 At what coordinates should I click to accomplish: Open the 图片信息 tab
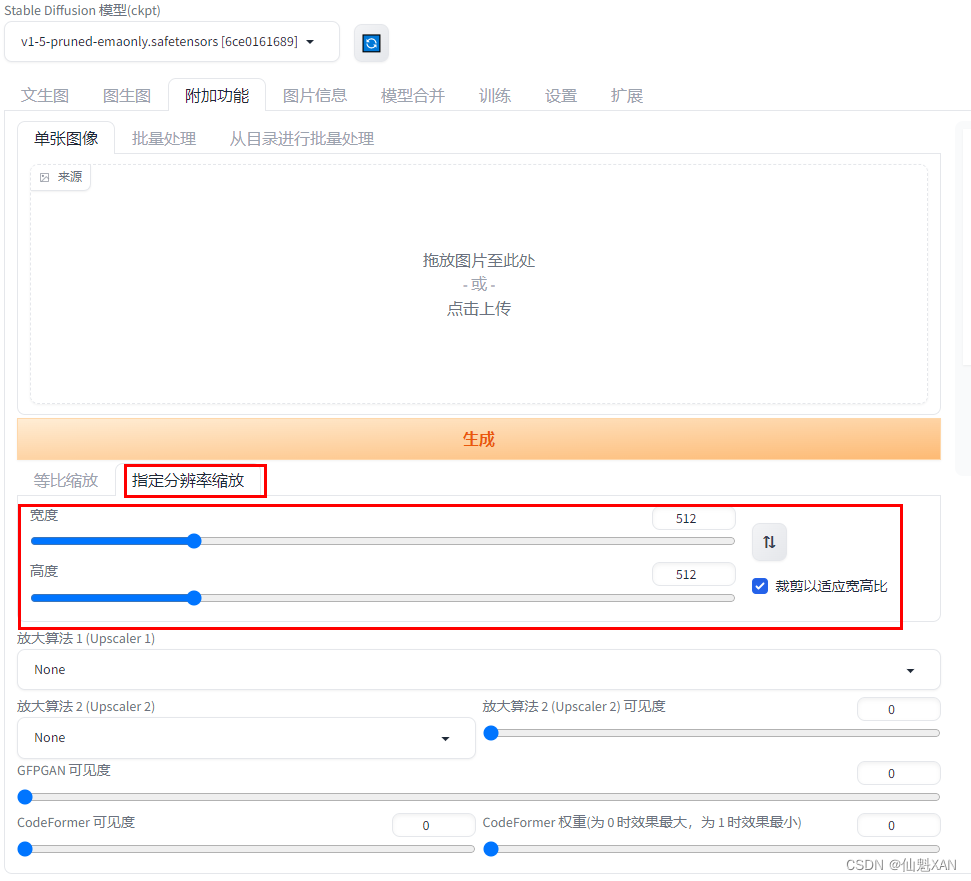point(315,95)
